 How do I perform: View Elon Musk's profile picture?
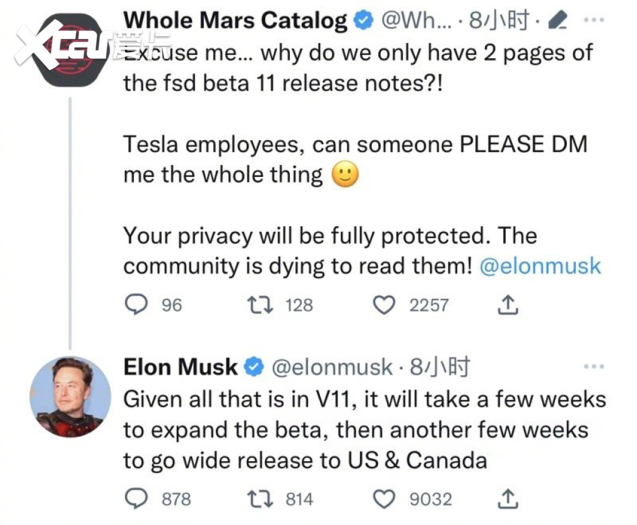coord(70,397)
